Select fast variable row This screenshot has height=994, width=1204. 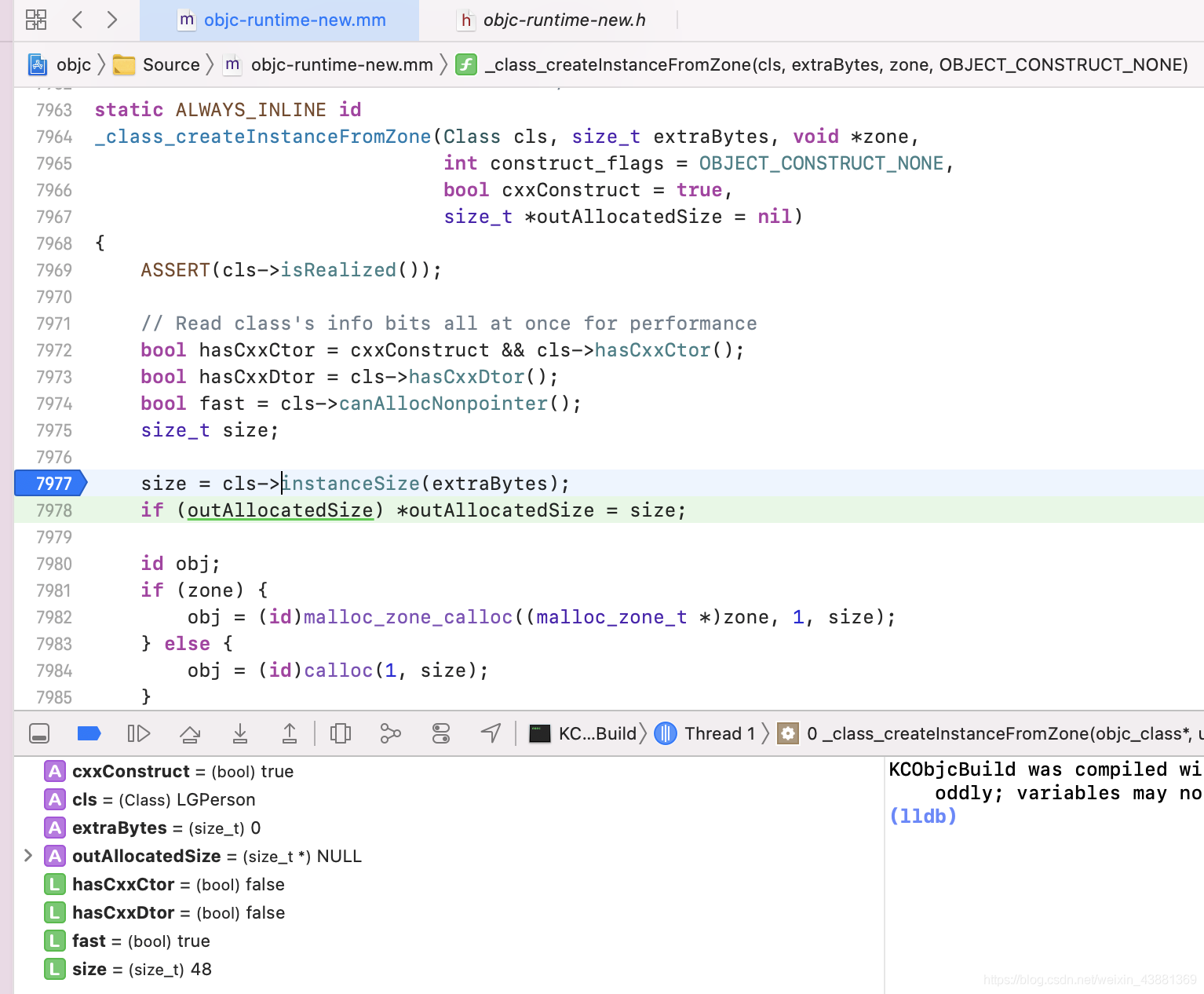(x=449, y=941)
